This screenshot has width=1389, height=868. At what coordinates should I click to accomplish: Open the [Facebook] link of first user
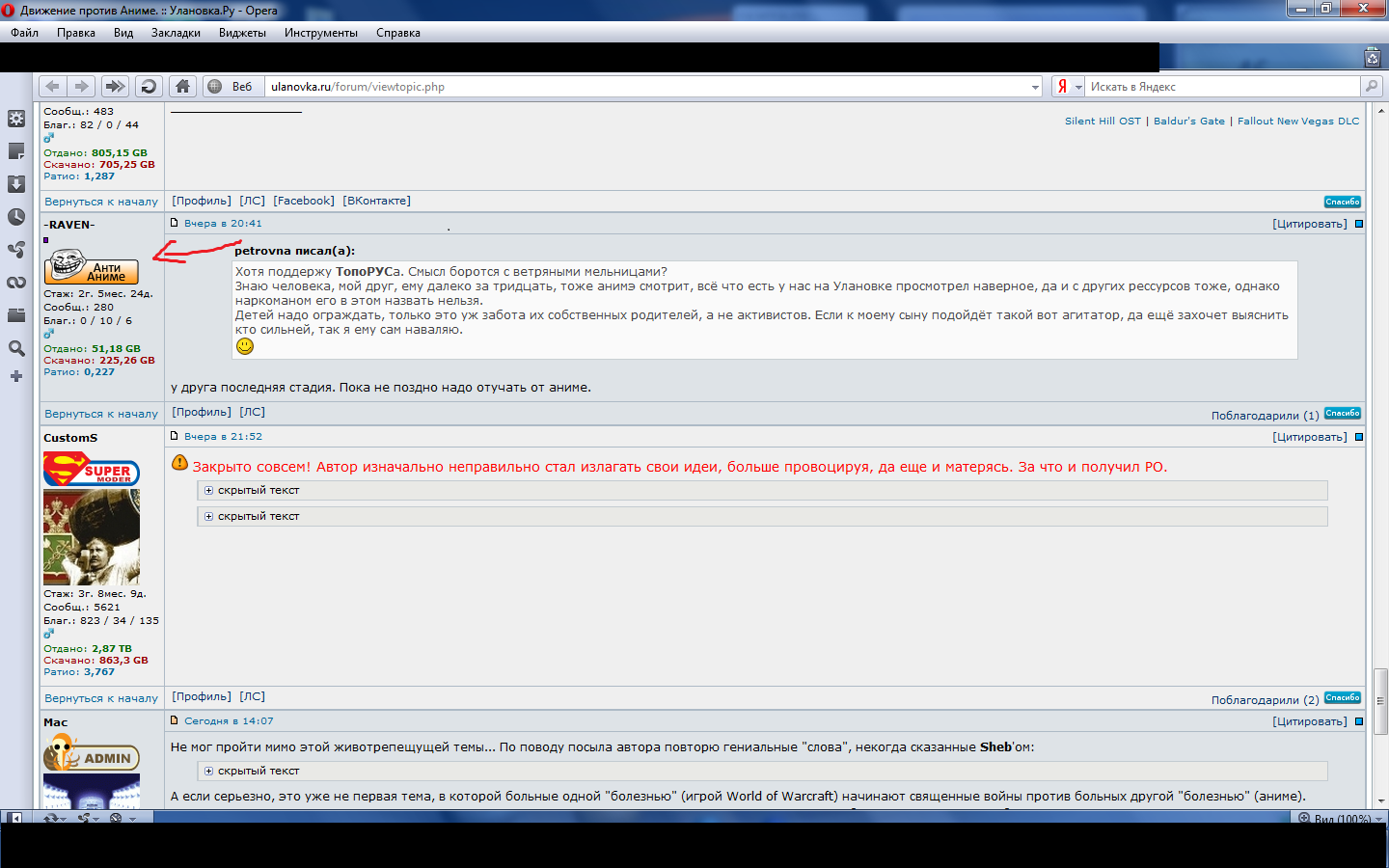tap(304, 201)
